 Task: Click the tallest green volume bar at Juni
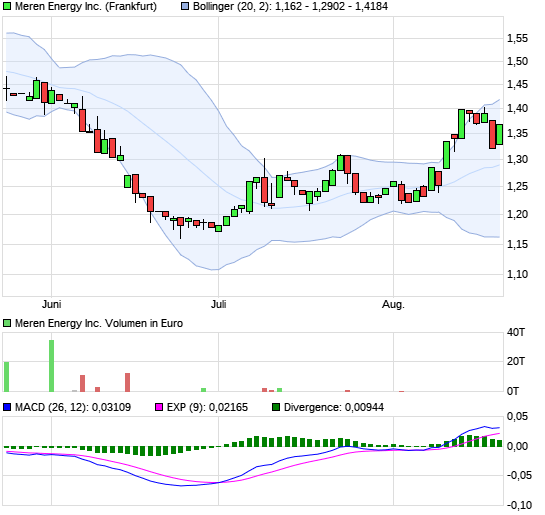51,366
